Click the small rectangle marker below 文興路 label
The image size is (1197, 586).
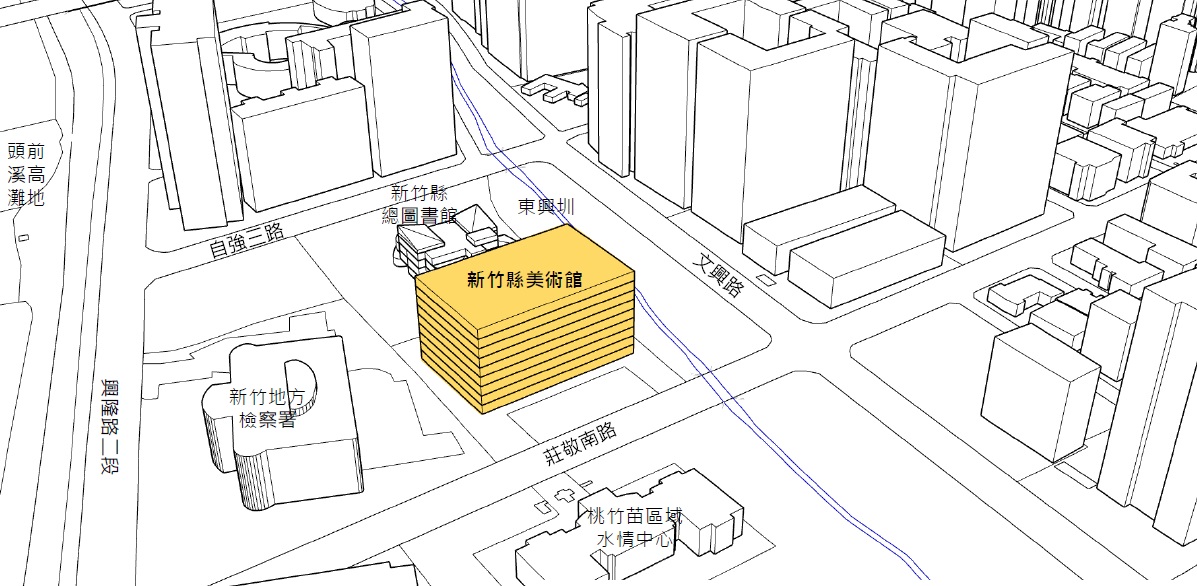coord(765,279)
